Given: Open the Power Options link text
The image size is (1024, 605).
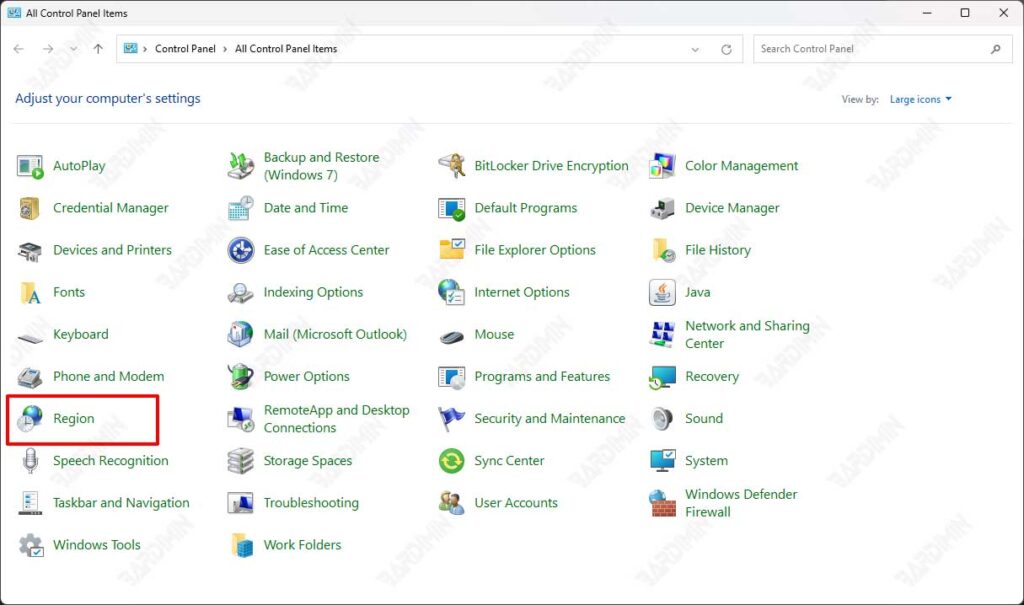Looking at the screenshot, I should [306, 376].
